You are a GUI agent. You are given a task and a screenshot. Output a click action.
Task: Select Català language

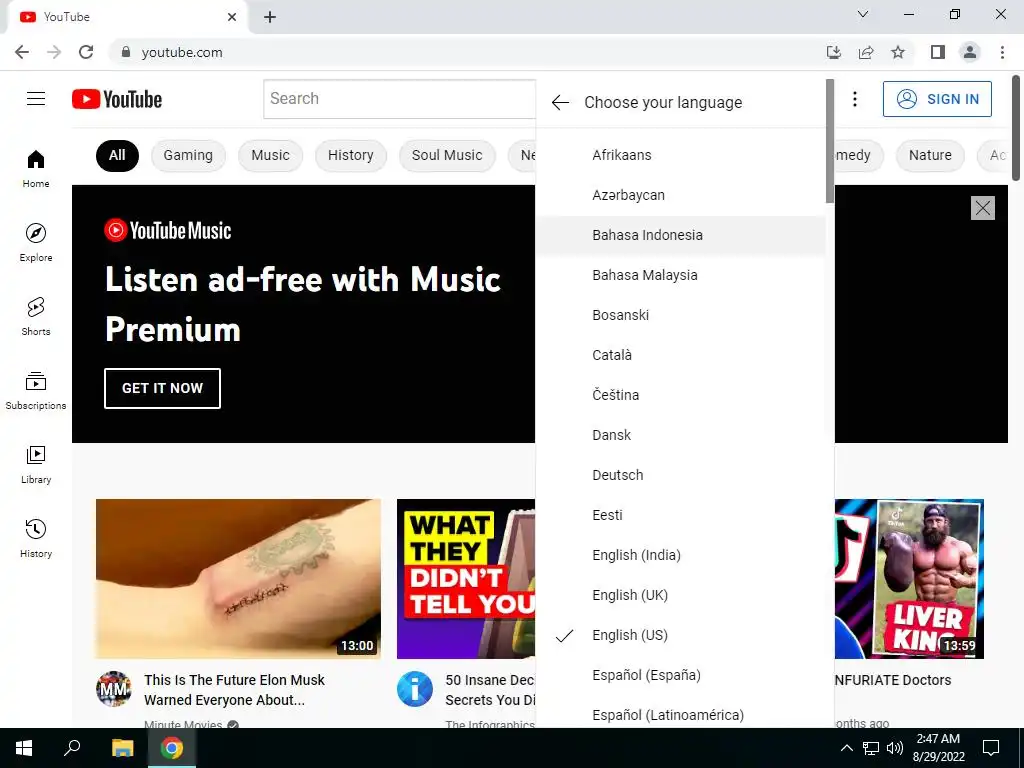tap(680, 355)
